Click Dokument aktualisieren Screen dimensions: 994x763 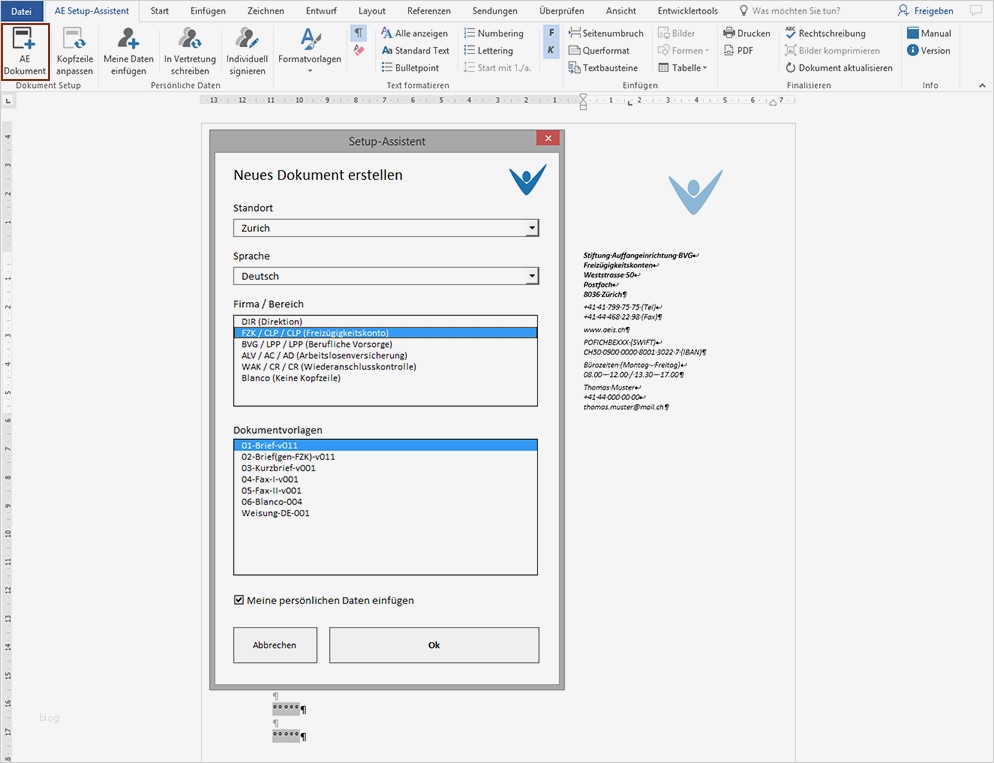839,67
